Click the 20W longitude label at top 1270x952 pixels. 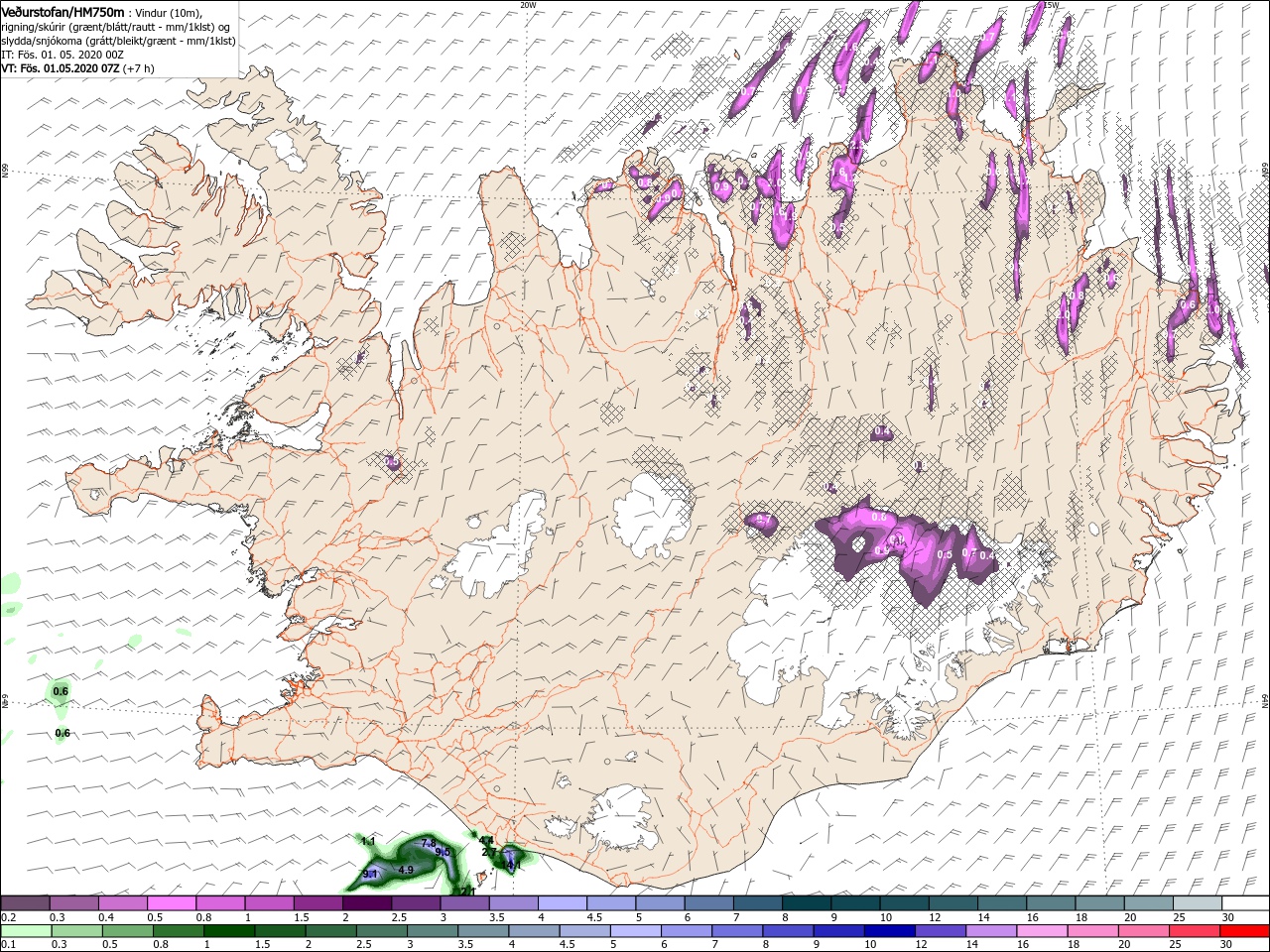point(528,4)
